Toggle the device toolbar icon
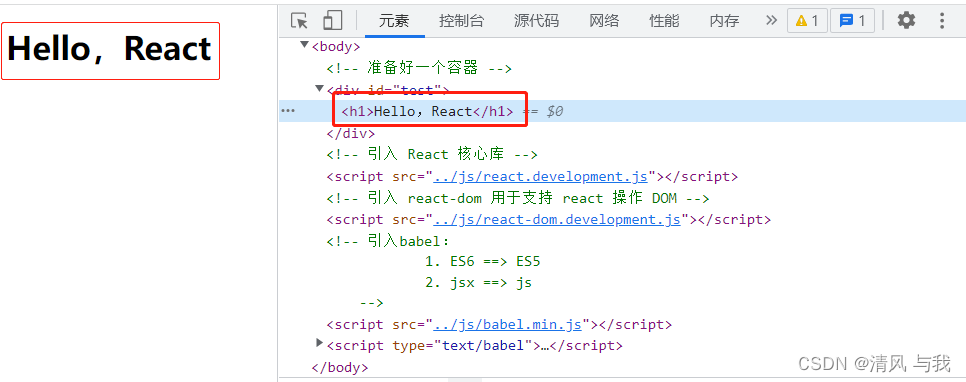The height and width of the screenshot is (382, 966). pyautogui.click(x=333, y=20)
